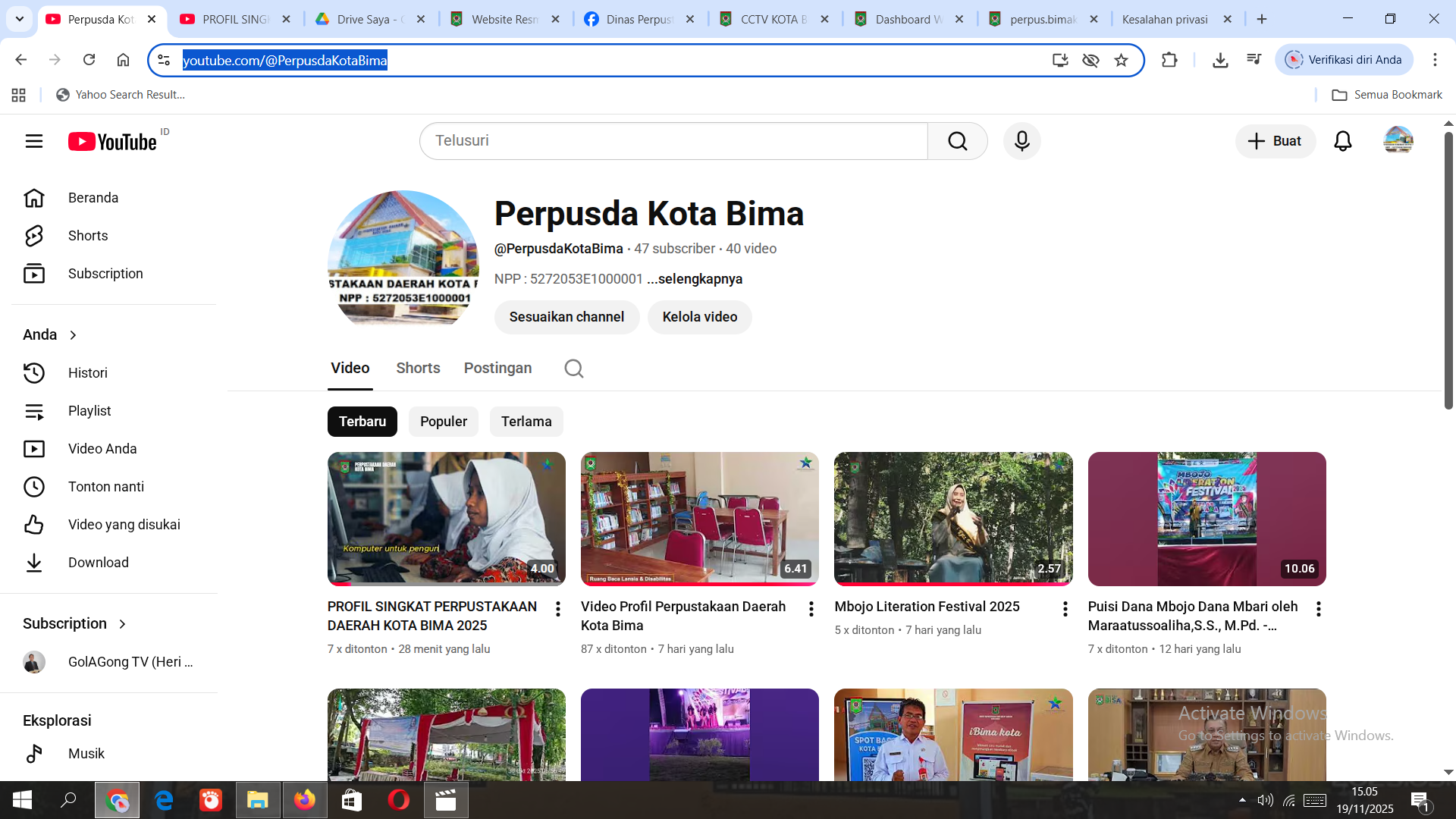Open Video yang disukai list
Image resolution: width=1456 pixels, height=819 pixels.
[124, 525]
